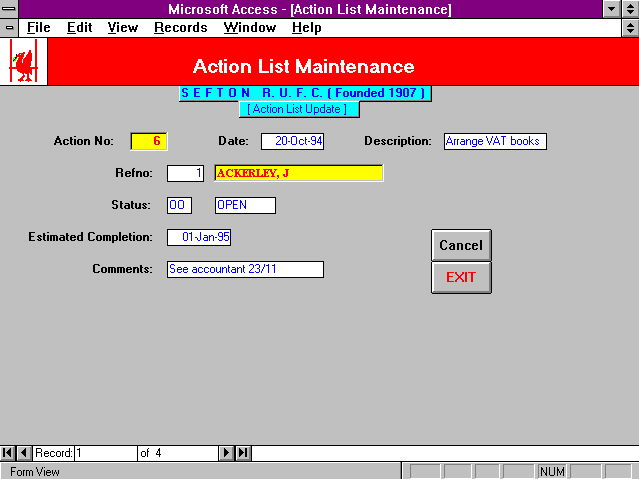Select the ACKERLEY, J name field

tap(299, 173)
